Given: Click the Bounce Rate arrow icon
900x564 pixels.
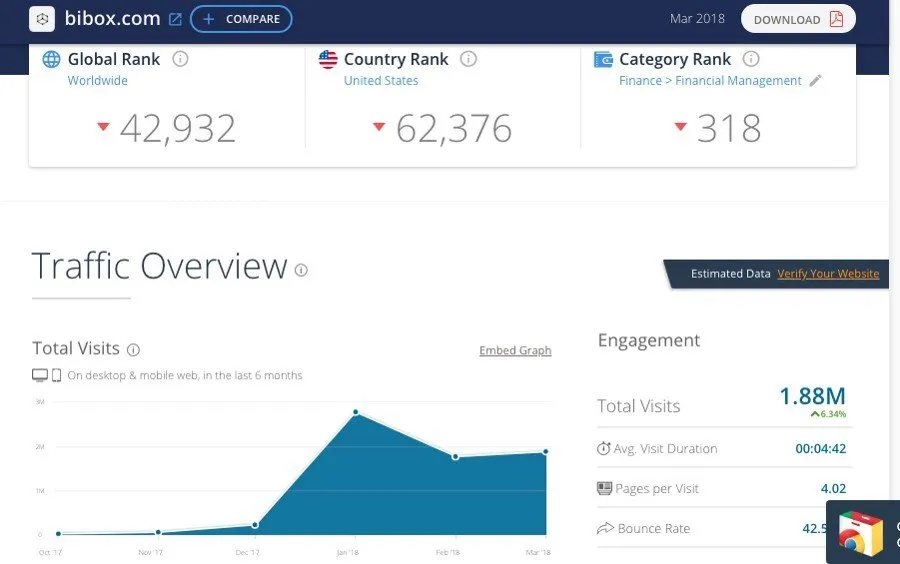Looking at the screenshot, I should pyautogui.click(x=606, y=528).
